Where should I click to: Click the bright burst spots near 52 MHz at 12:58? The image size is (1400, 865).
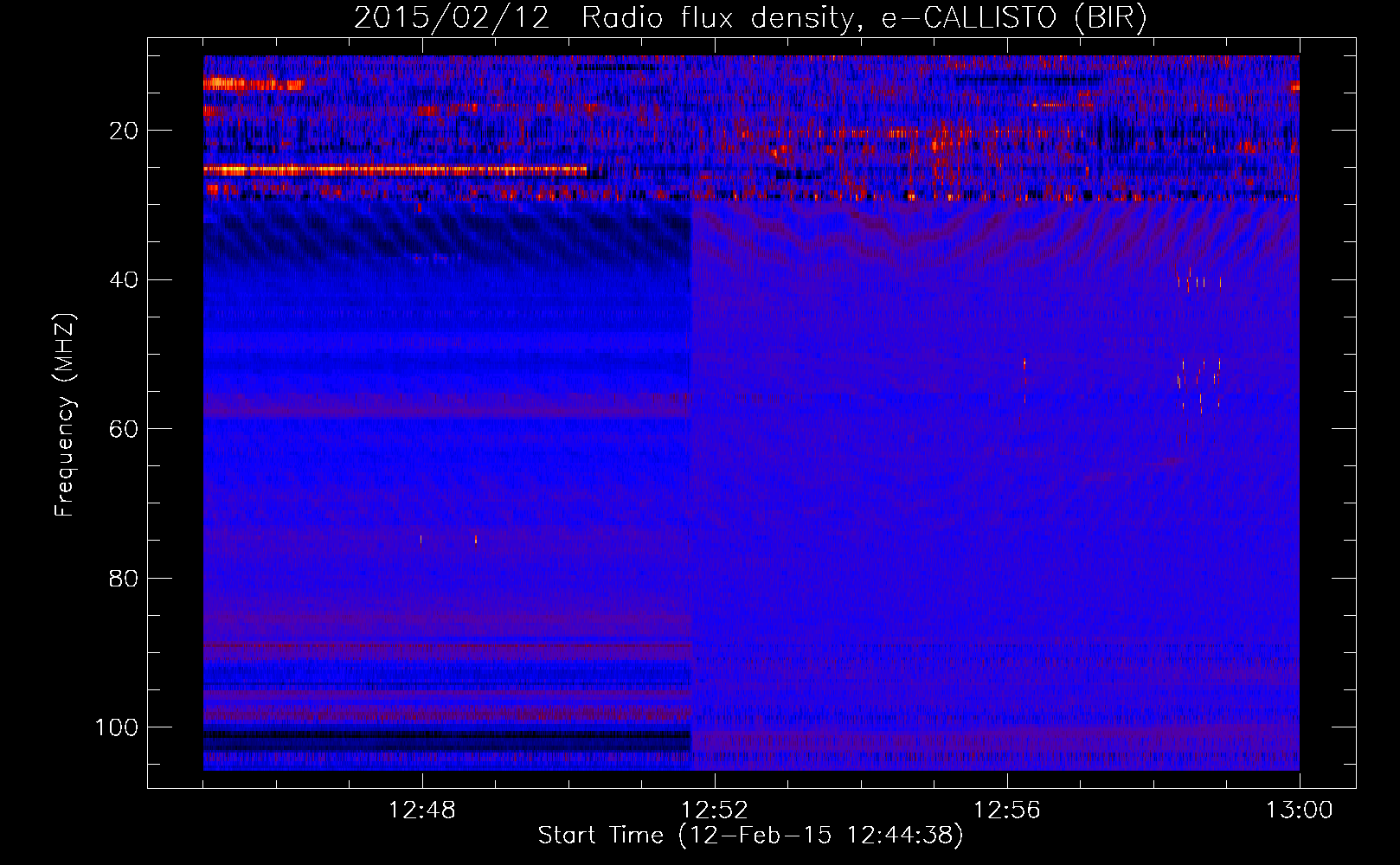pyautogui.click(x=1199, y=386)
